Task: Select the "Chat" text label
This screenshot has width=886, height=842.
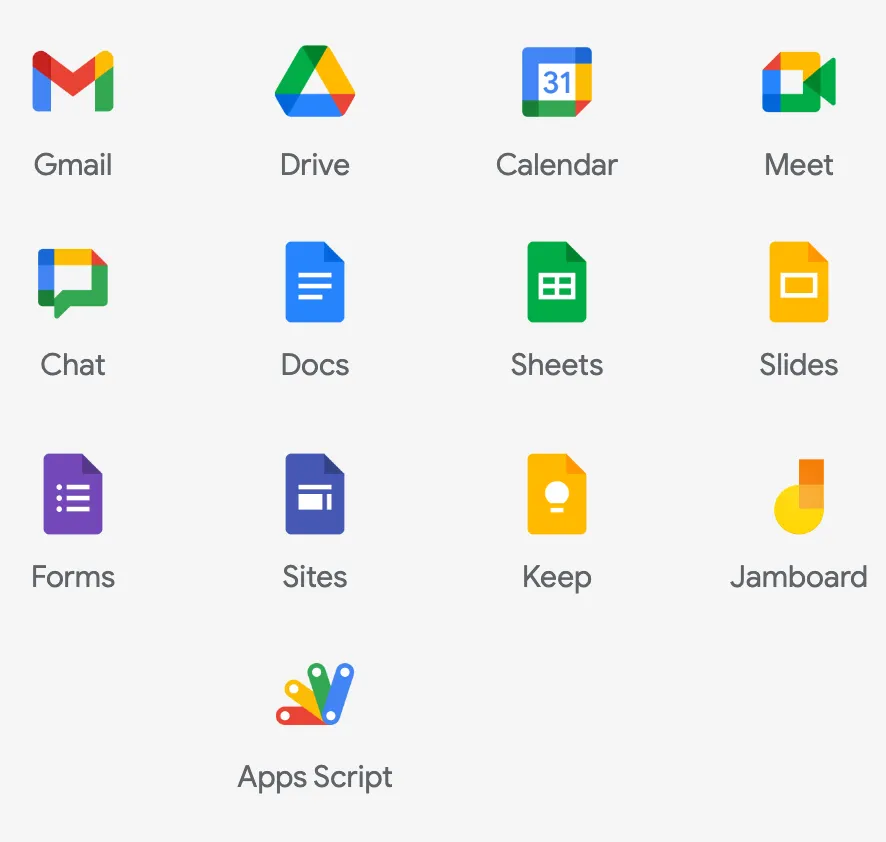Action: click(73, 364)
